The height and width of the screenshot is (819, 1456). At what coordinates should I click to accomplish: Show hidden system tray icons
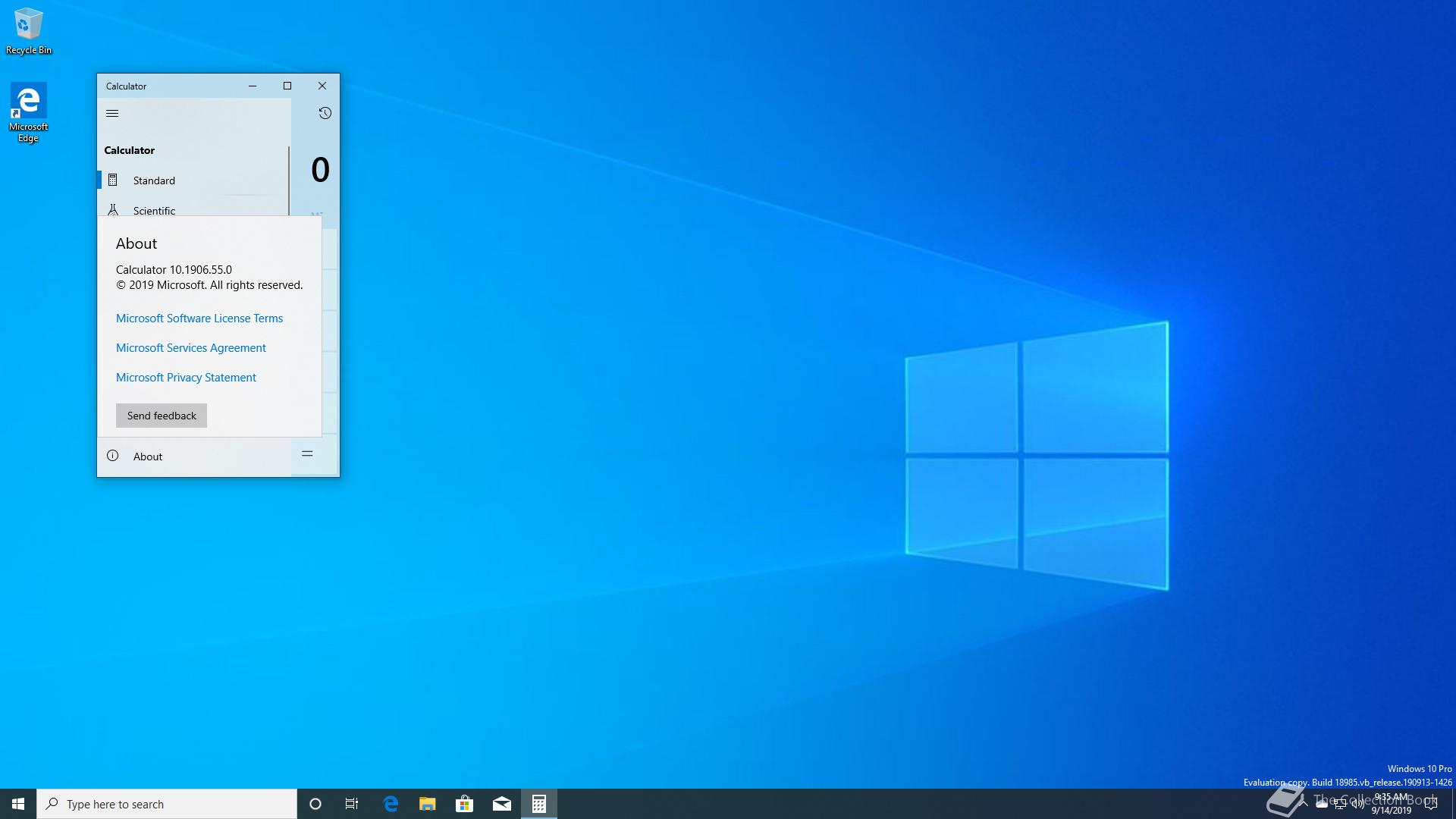coord(1304,804)
